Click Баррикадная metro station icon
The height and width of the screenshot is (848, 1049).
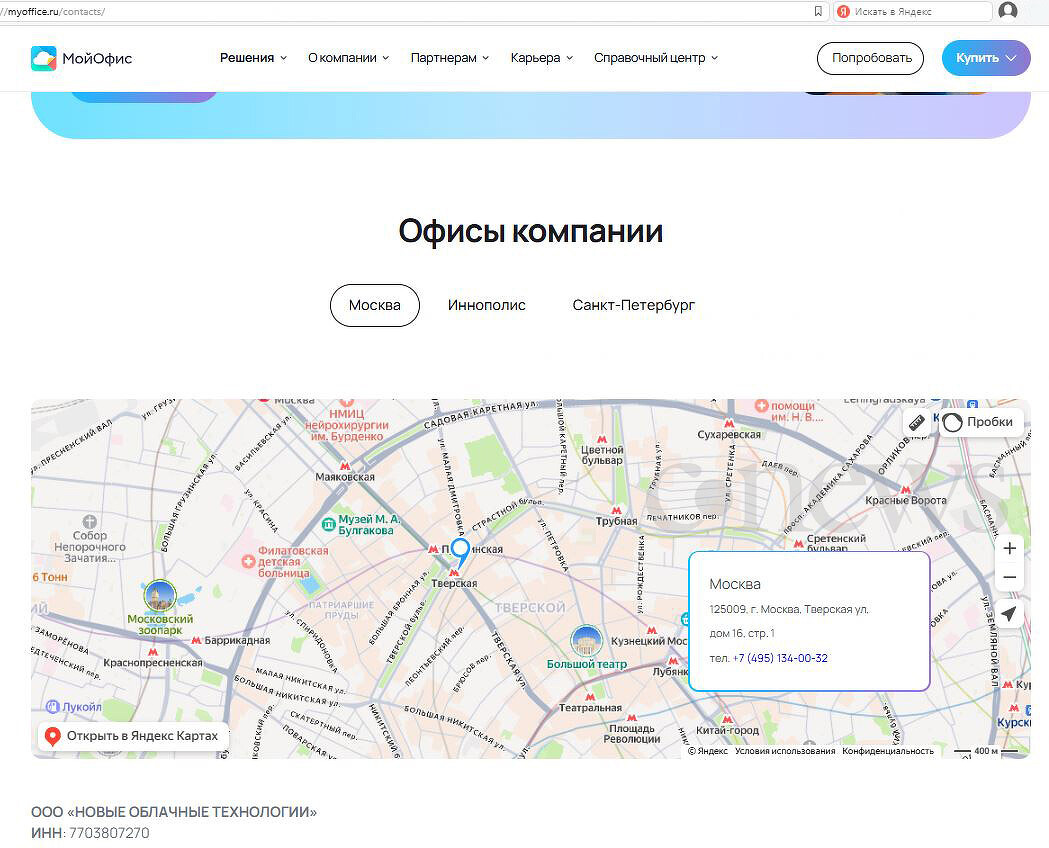pos(196,641)
